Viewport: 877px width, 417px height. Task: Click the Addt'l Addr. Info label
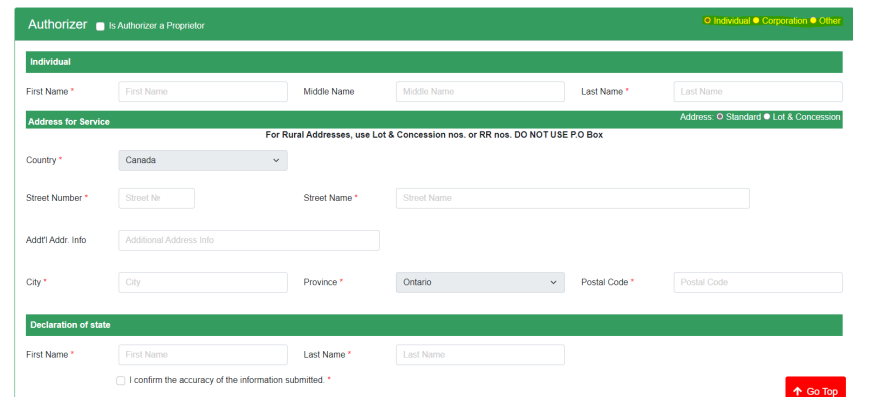pyautogui.click(x=56, y=240)
